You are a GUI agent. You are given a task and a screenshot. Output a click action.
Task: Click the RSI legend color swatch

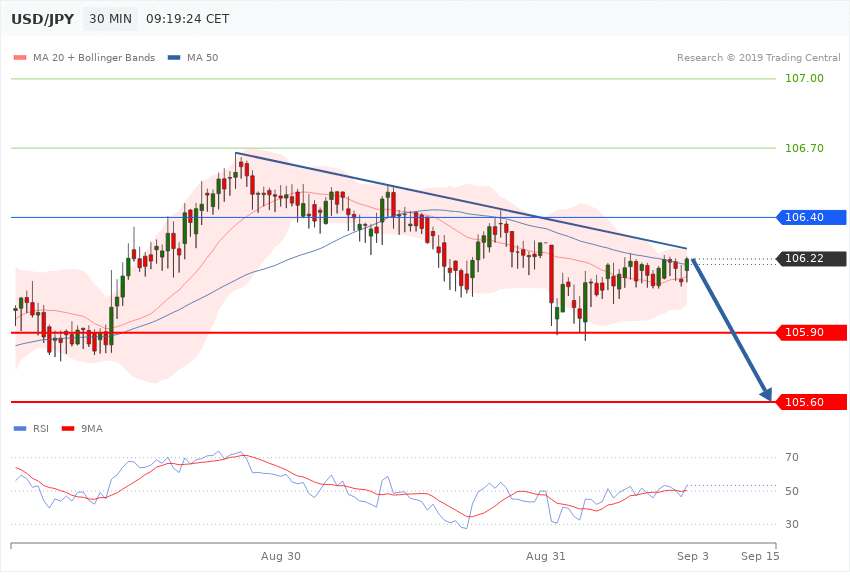20,429
